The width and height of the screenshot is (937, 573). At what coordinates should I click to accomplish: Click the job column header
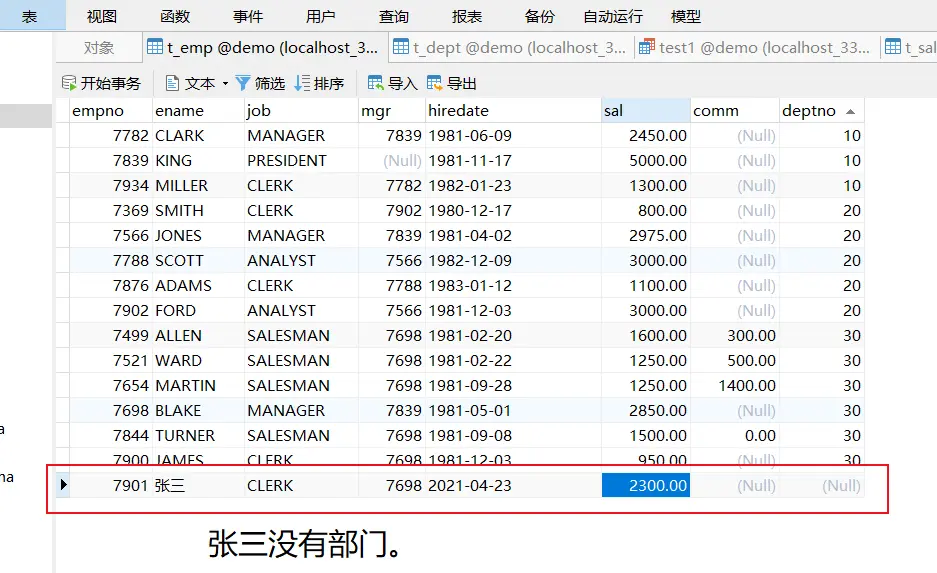[301, 111]
